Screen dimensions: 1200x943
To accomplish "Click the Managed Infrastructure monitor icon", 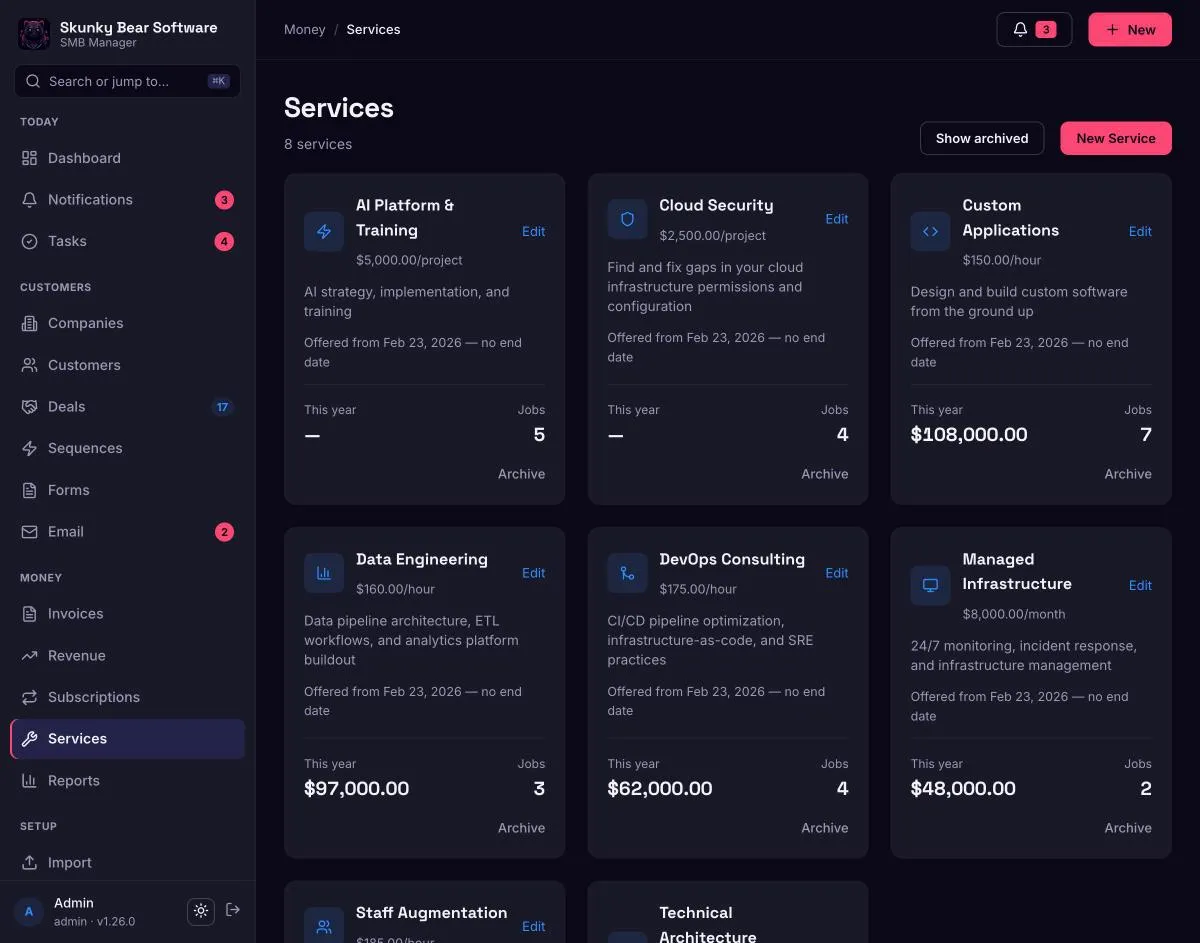I will (x=930, y=585).
